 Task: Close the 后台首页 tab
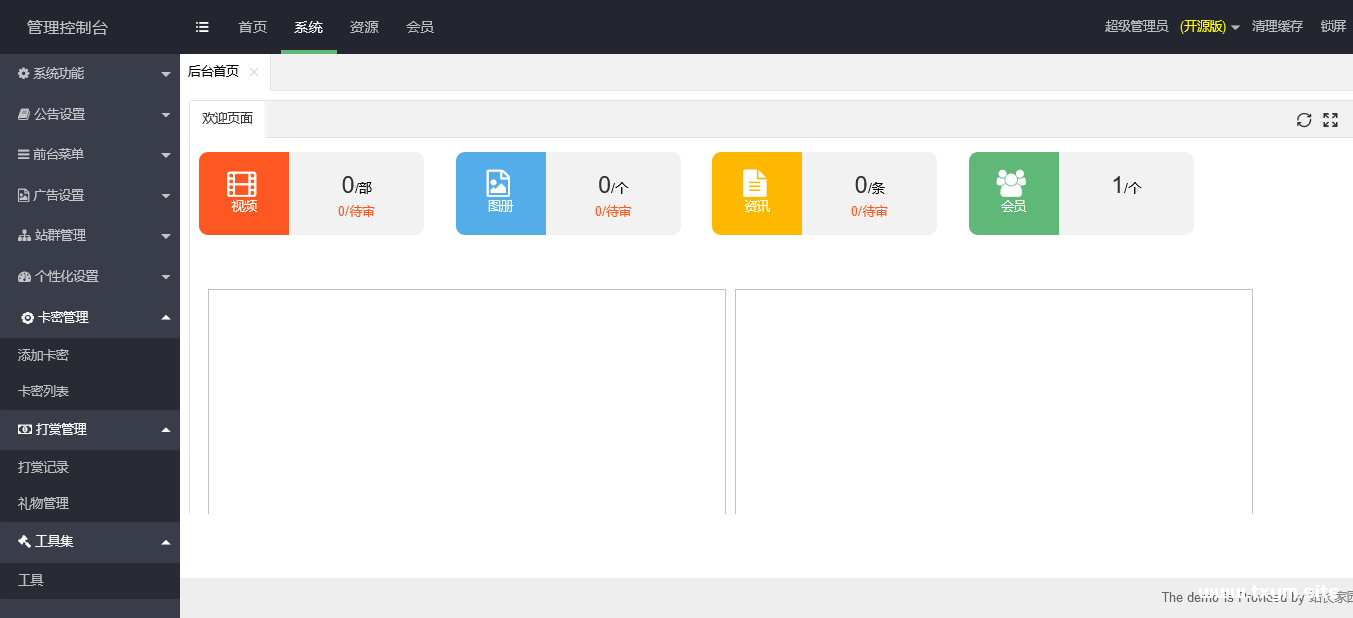click(254, 72)
